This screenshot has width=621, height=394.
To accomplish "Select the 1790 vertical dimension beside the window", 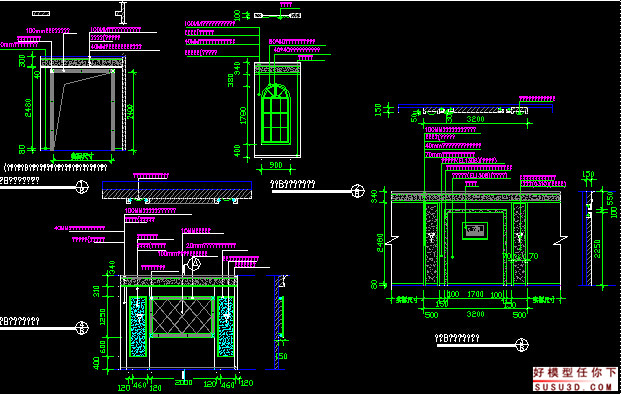I will click(x=243, y=115).
